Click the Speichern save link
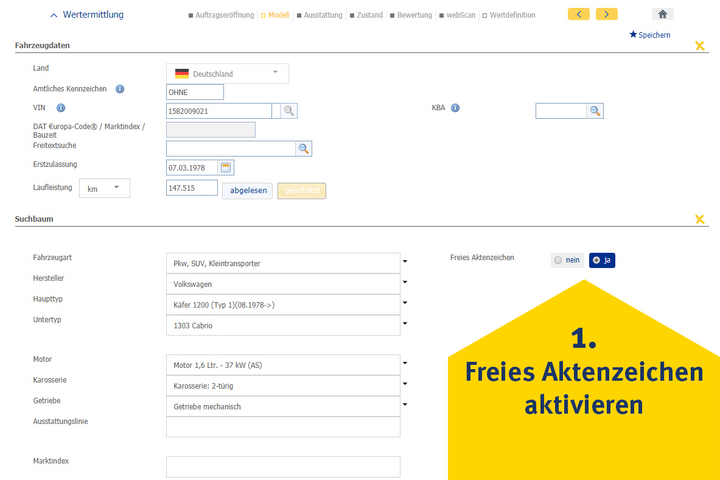Image resolution: width=720 pixels, height=480 pixels. [650, 35]
